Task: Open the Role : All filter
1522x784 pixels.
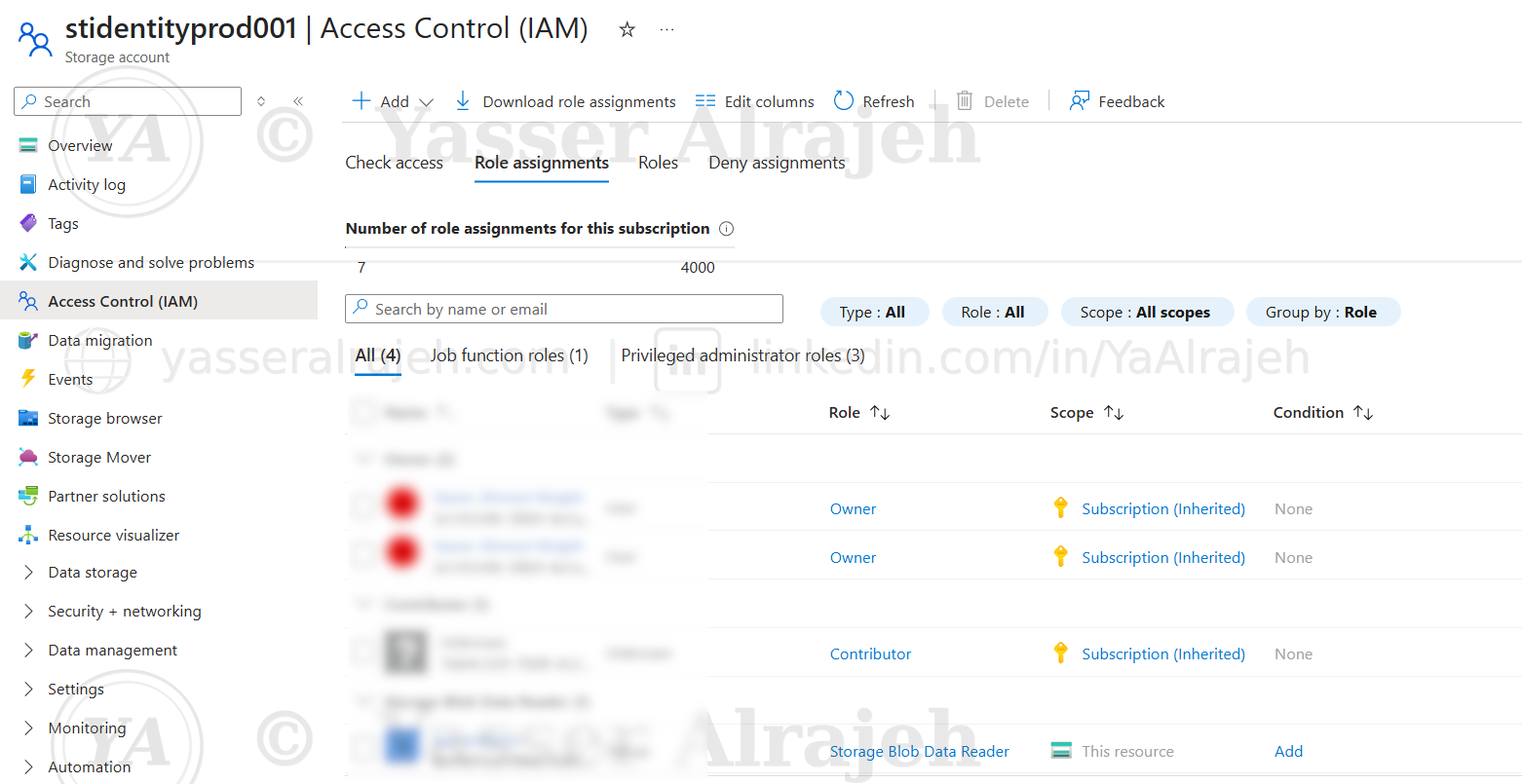Action: (x=994, y=313)
